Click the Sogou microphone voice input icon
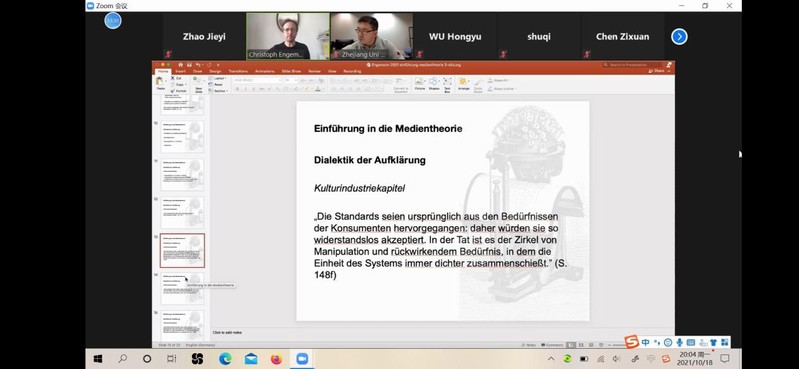The width and height of the screenshot is (799, 369). point(679,342)
